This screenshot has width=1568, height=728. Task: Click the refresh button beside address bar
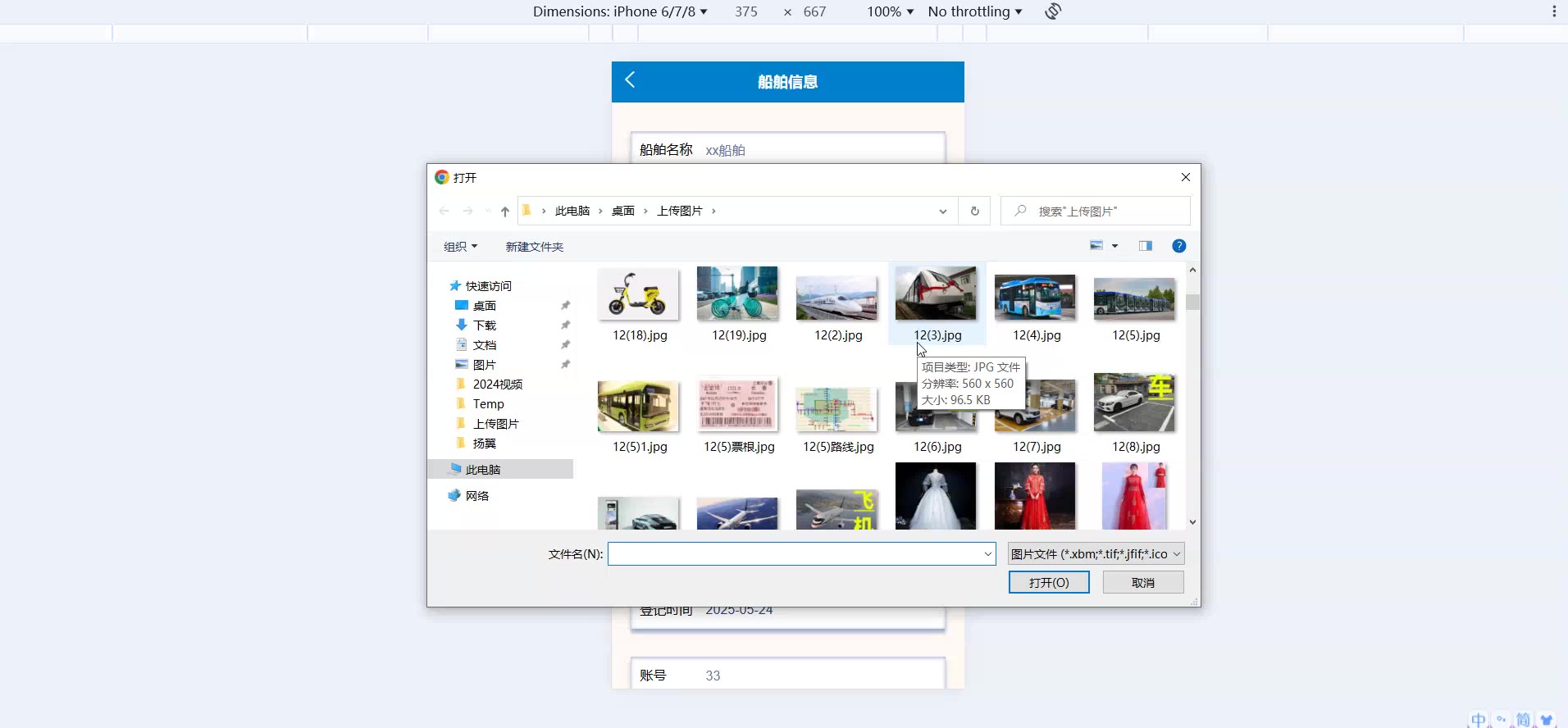point(974,212)
